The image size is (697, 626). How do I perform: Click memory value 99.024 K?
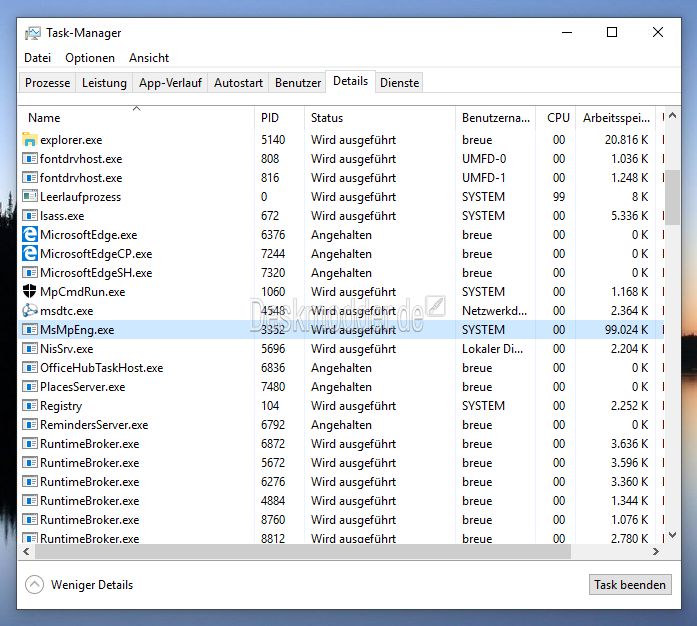coord(626,330)
